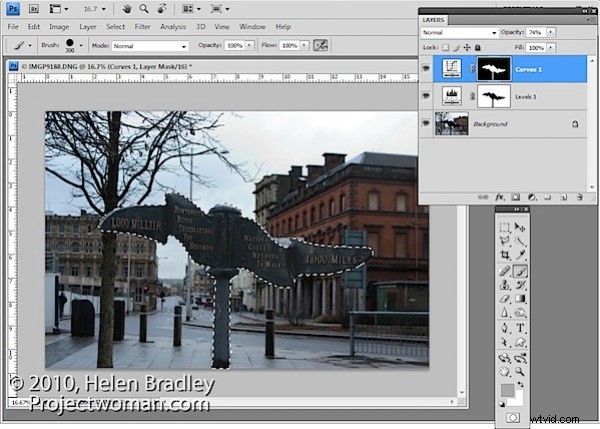The height and width of the screenshot is (429, 600).
Task: Swap foreground and background colors
Action: click(x=520, y=384)
